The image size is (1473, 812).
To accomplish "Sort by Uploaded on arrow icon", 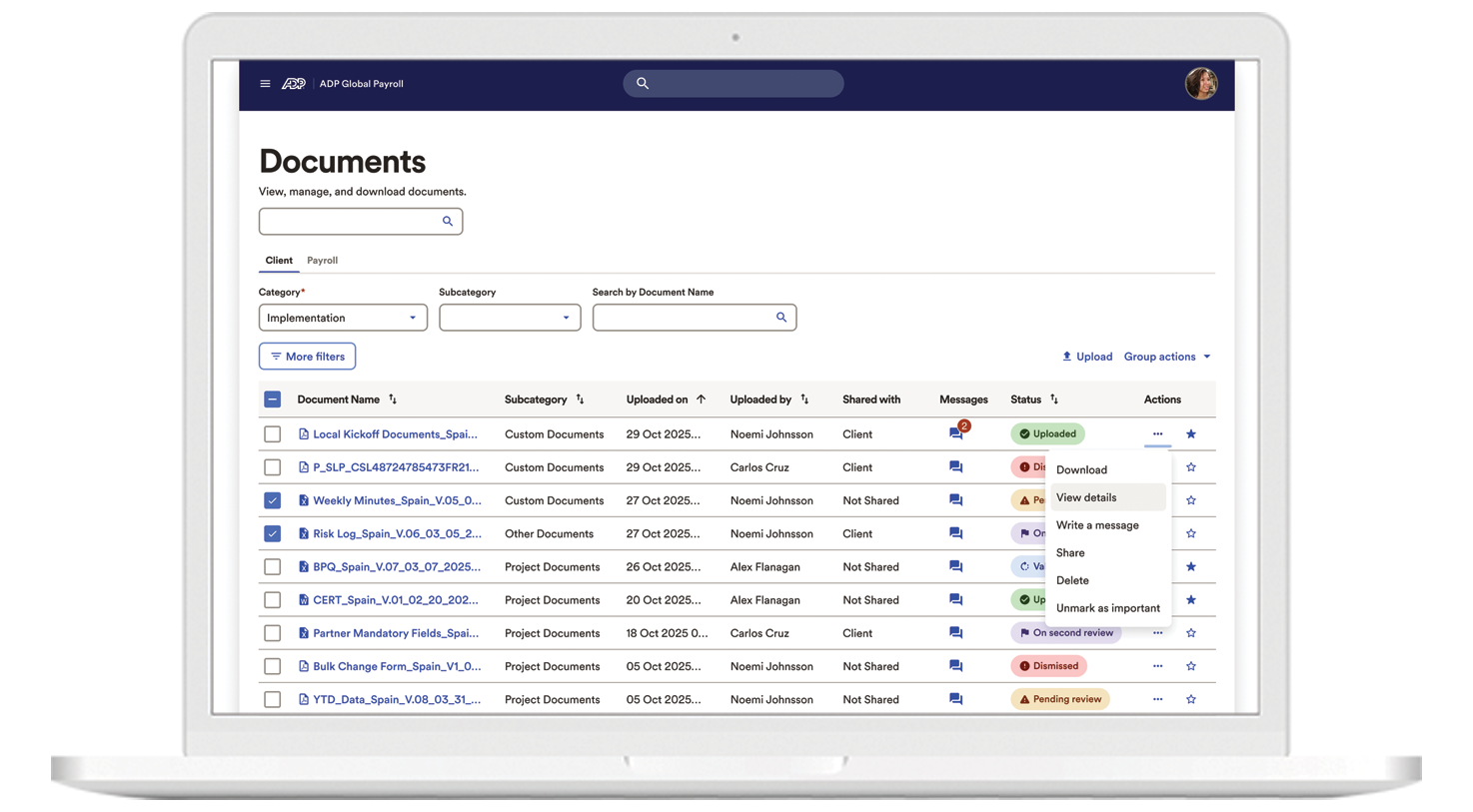I will [x=701, y=400].
